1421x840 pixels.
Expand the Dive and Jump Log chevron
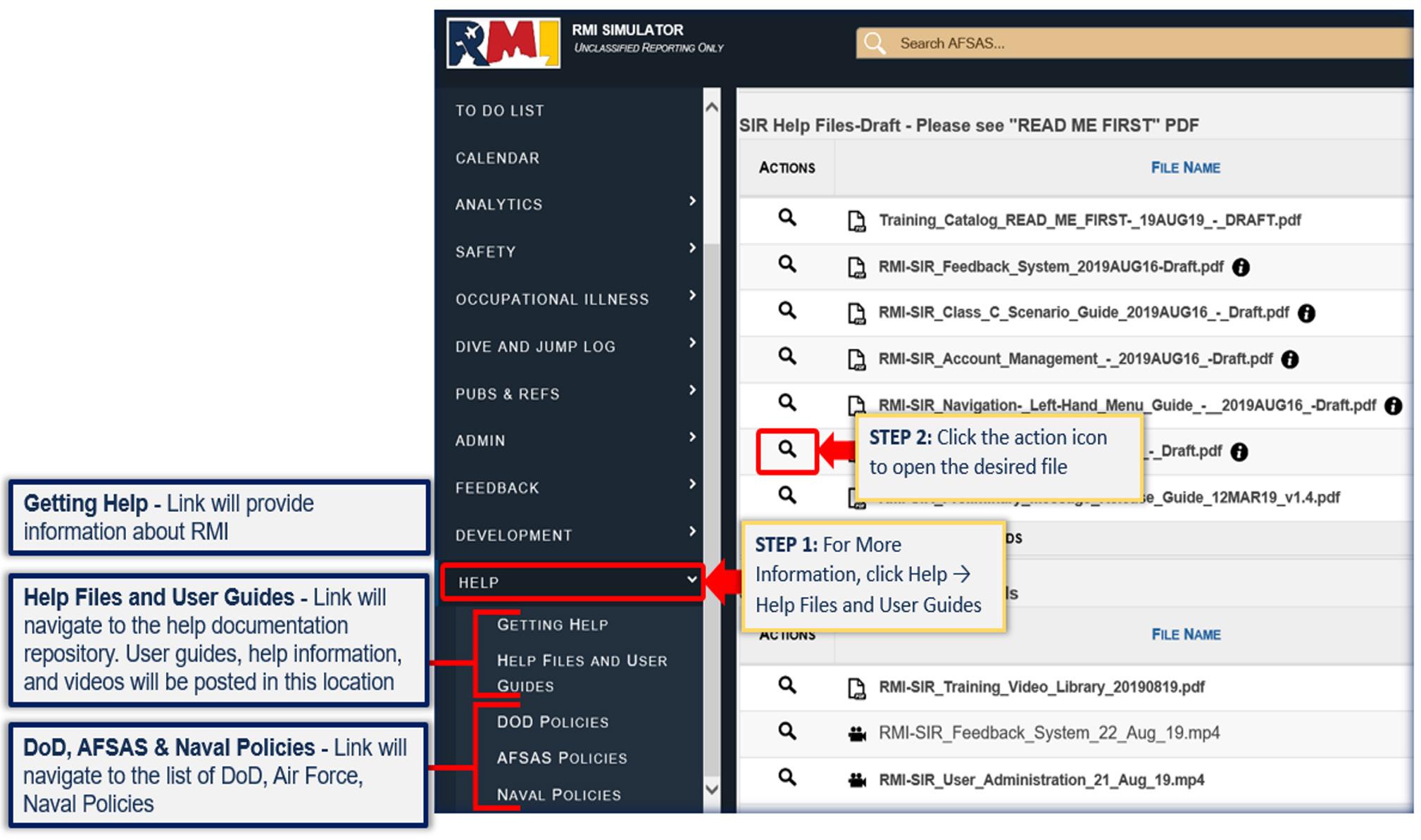point(692,343)
